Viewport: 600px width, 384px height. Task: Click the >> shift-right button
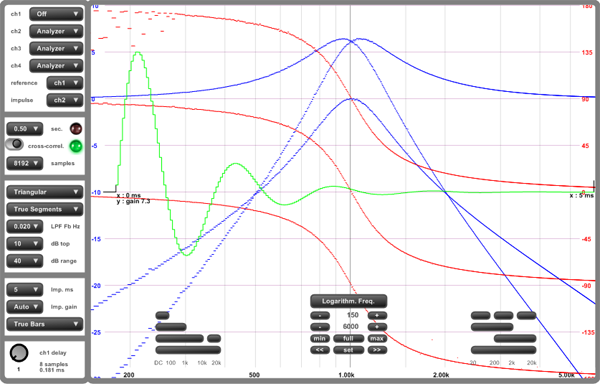(377, 350)
